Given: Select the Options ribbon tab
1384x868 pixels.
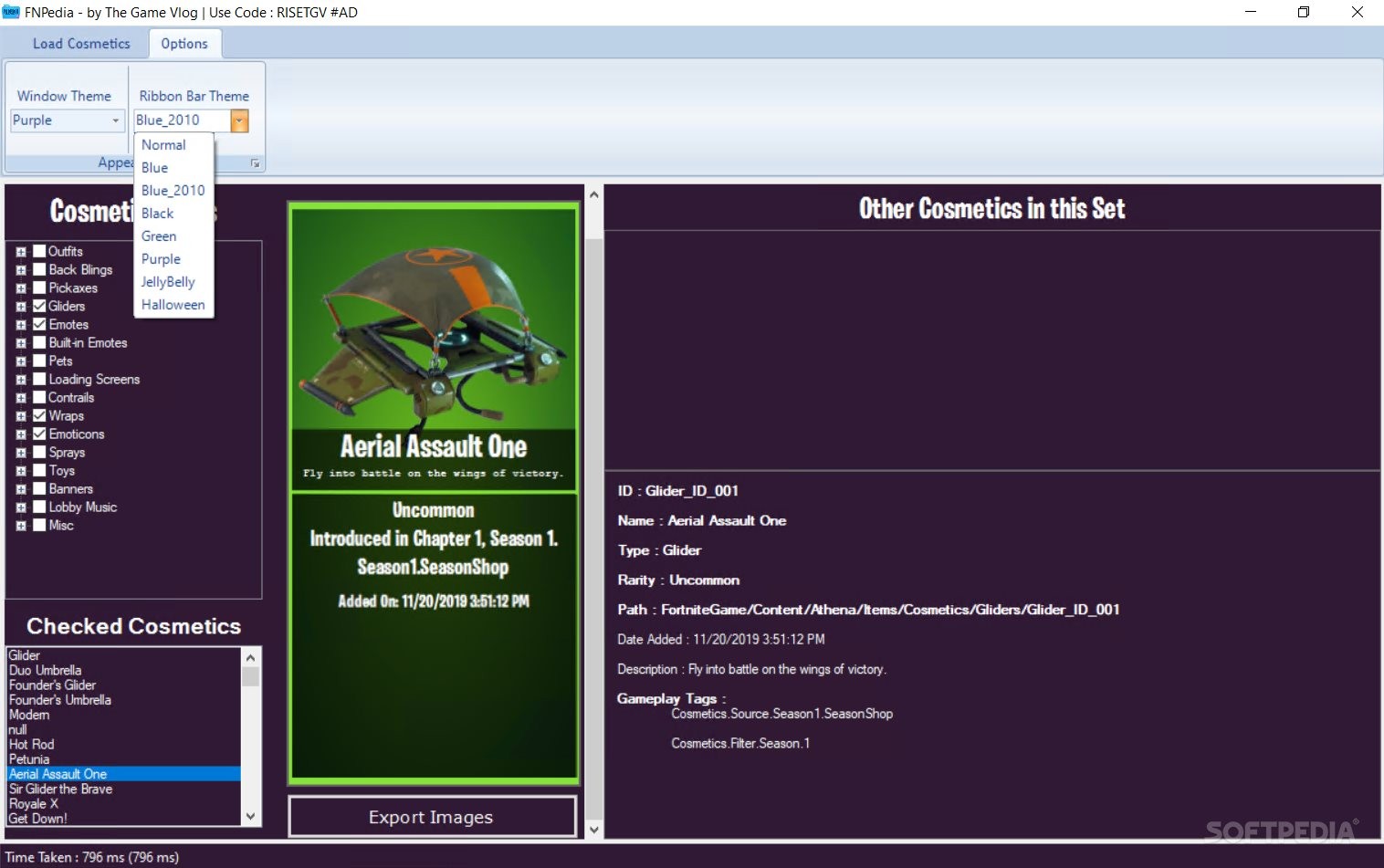Looking at the screenshot, I should 184,44.
